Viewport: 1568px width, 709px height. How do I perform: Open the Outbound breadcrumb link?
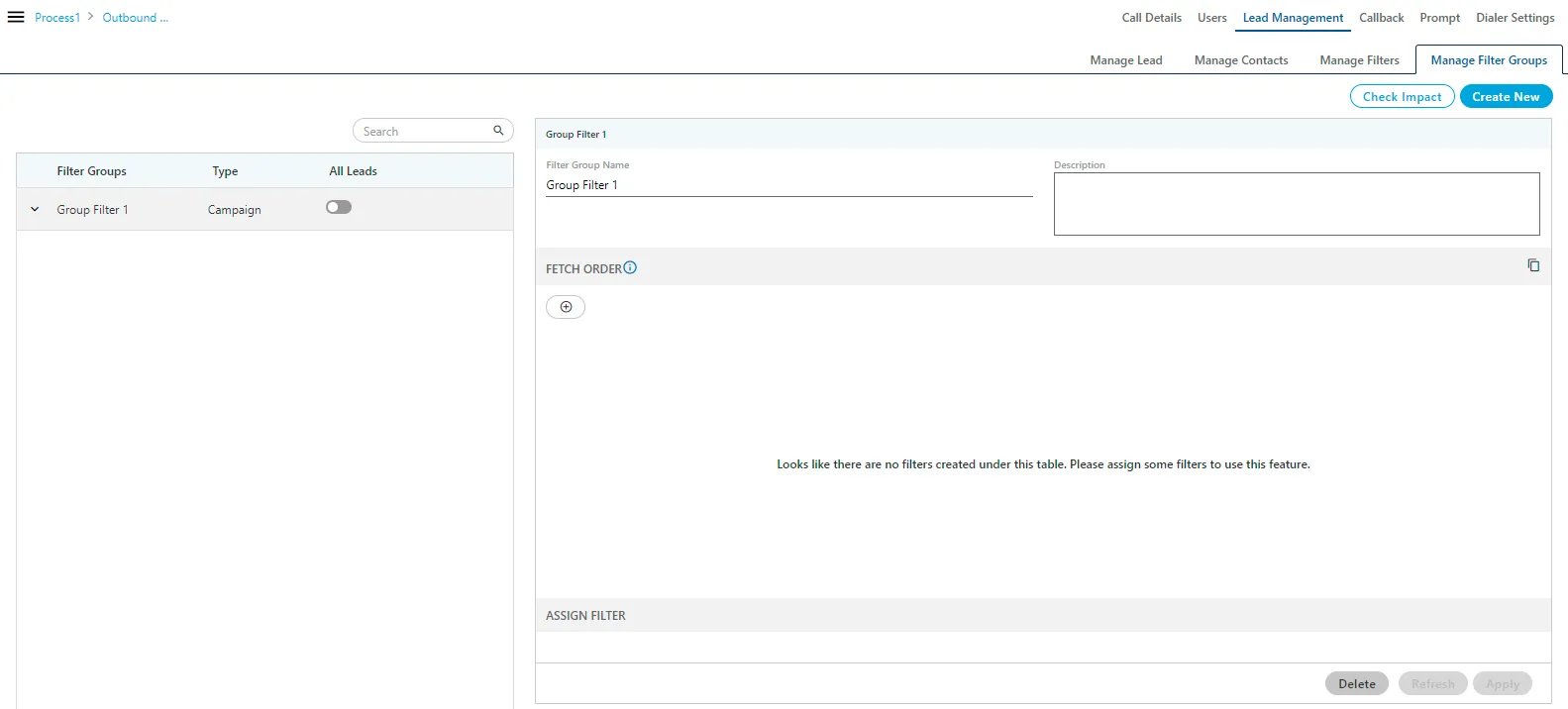click(x=136, y=18)
